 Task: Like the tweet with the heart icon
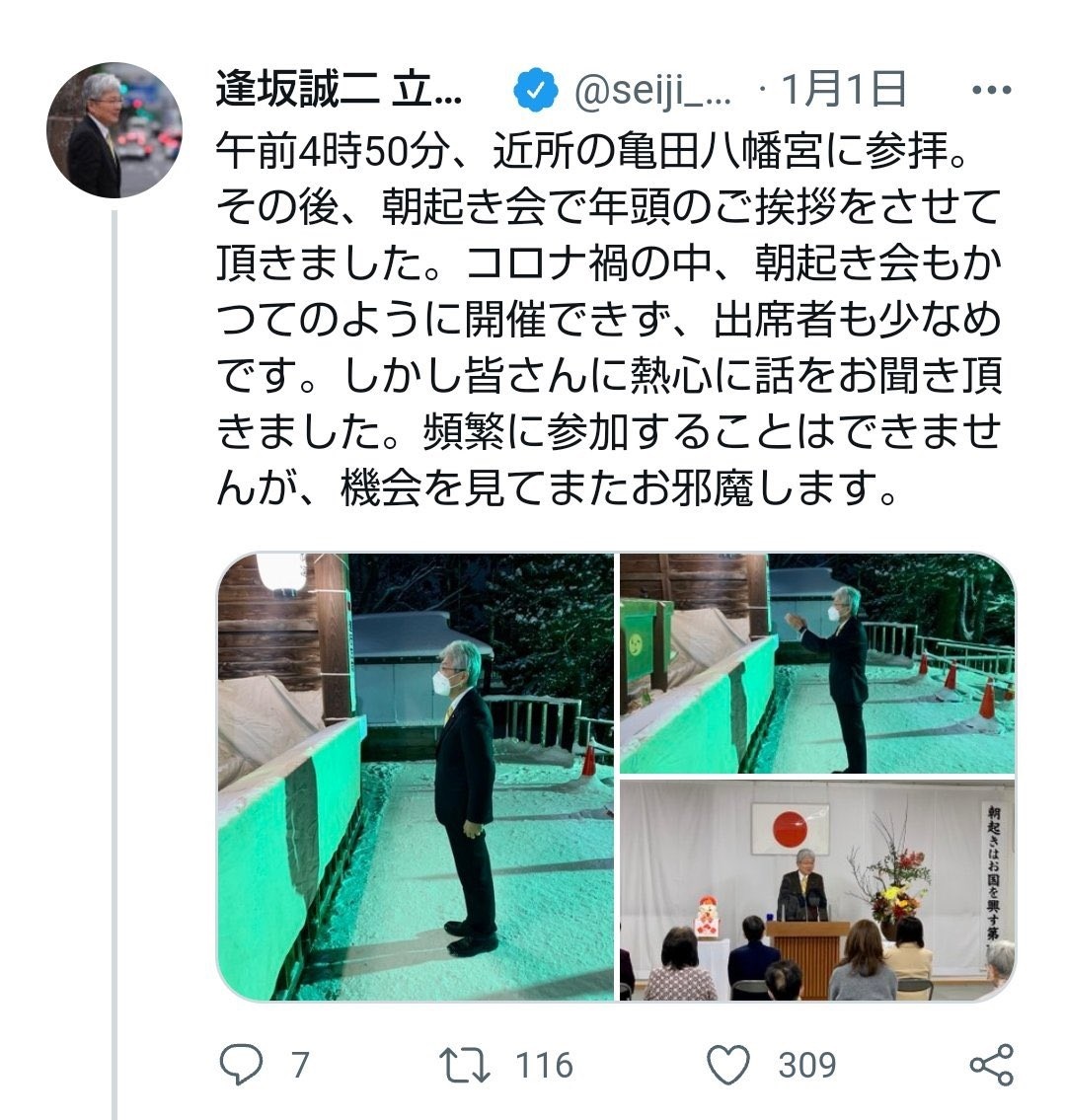[x=727, y=1065]
